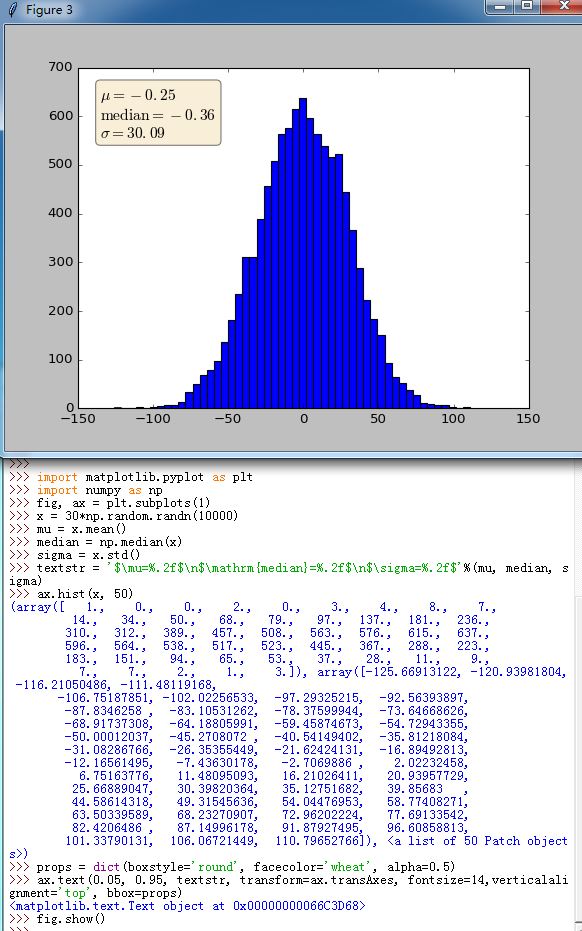Click the -100 tick label on x-axis

[153, 419]
